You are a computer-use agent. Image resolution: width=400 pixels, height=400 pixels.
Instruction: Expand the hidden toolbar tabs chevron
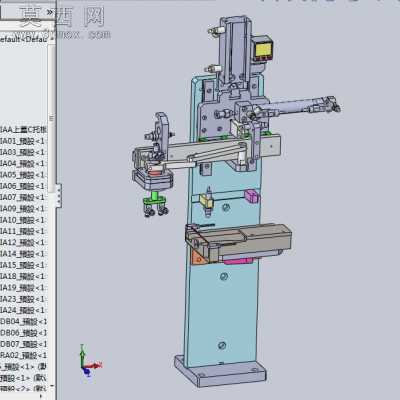(x=50, y=12)
